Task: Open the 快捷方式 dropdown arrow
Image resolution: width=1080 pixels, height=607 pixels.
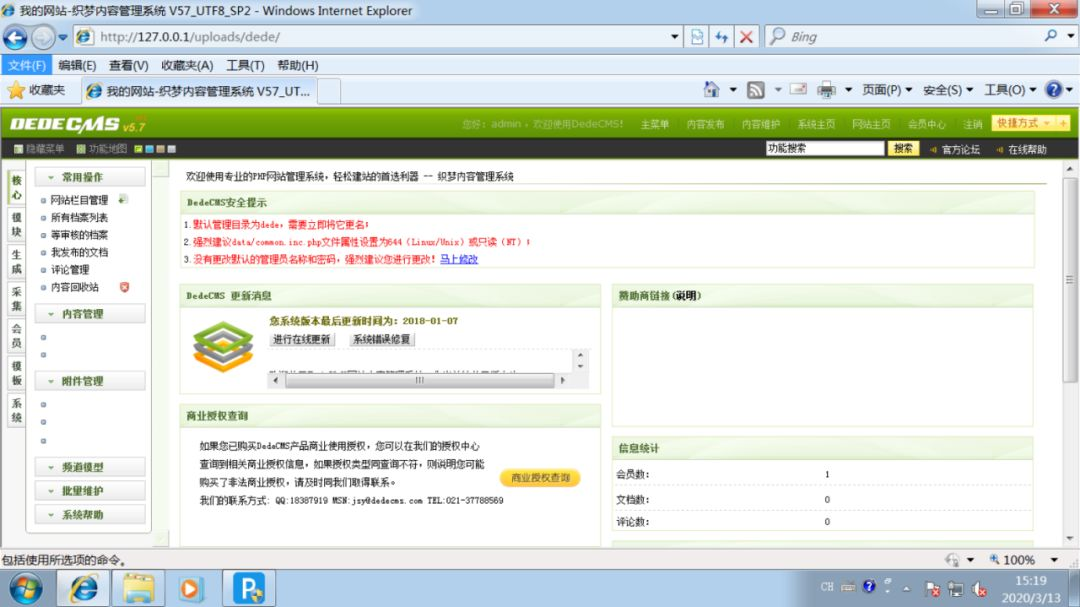Action: [x=1046, y=123]
